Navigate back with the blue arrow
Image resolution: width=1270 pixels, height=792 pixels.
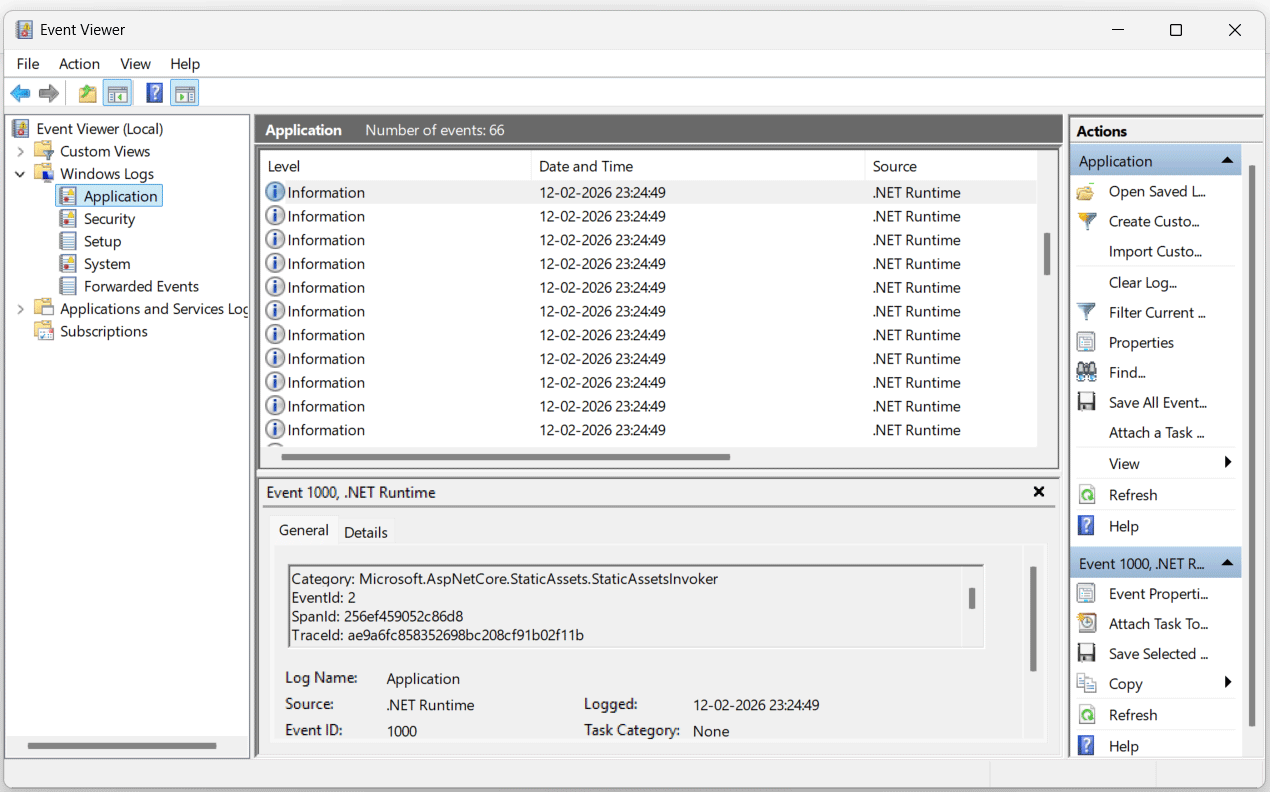click(x=20, y=92)
